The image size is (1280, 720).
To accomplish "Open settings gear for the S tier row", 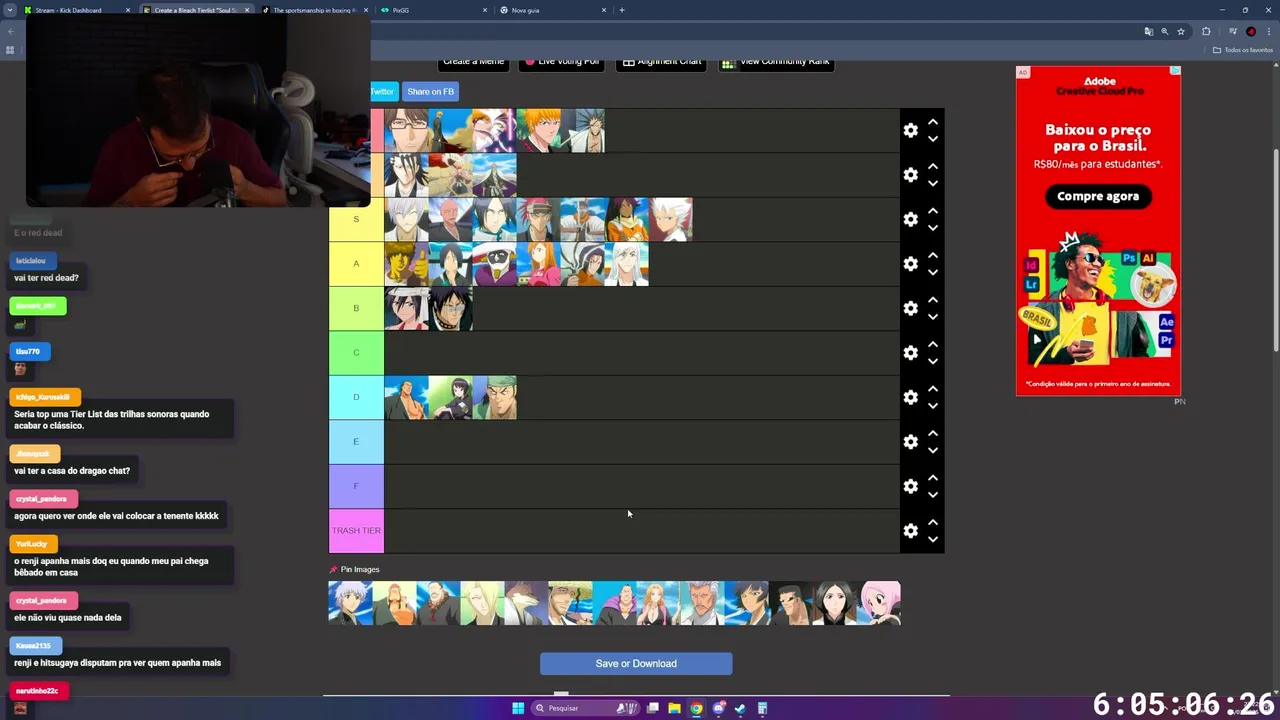I will pyautogui.click(x=910, y=219).
